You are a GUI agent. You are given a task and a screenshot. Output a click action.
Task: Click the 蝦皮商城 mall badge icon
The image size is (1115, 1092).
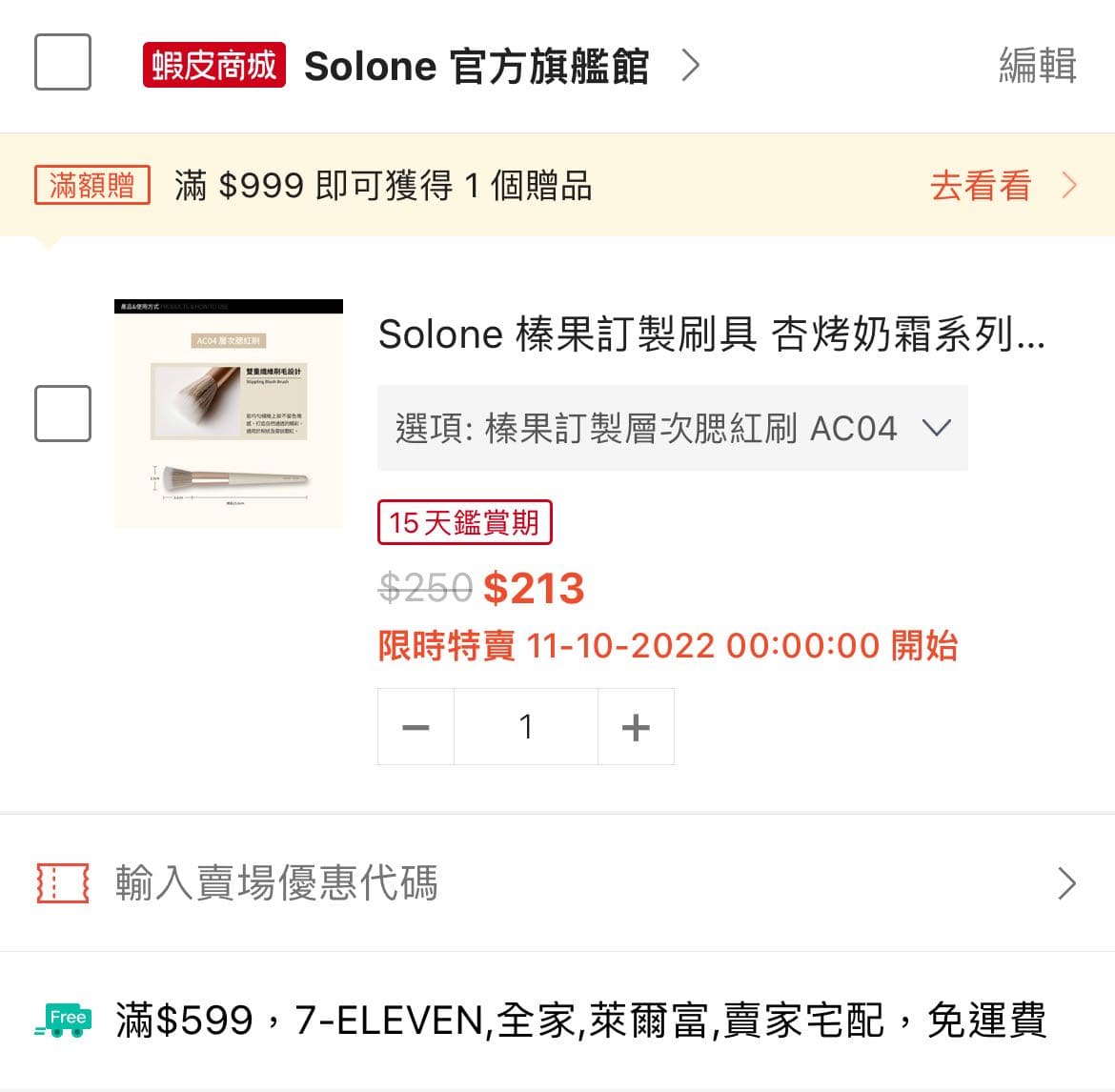[x=212, y=65]
